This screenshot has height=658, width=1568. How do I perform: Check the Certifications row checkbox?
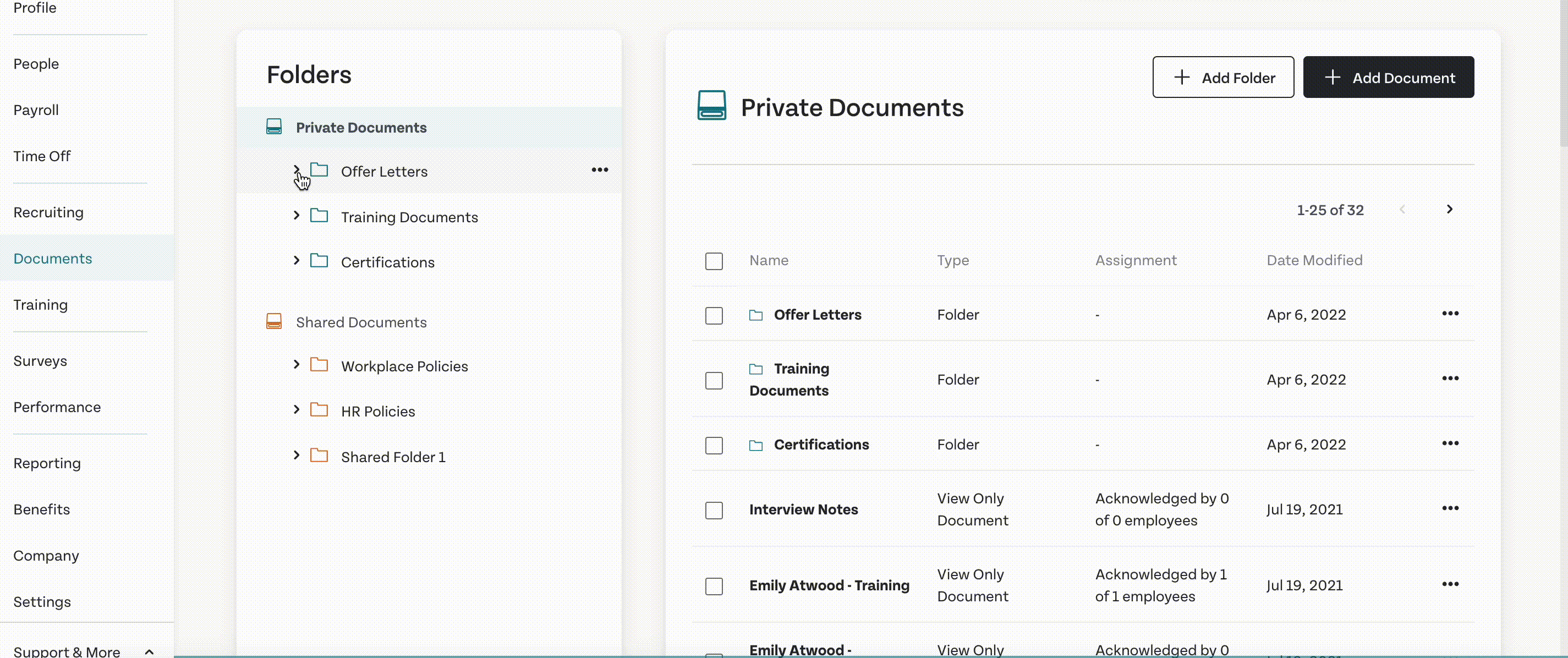click(x=714, y=446)
